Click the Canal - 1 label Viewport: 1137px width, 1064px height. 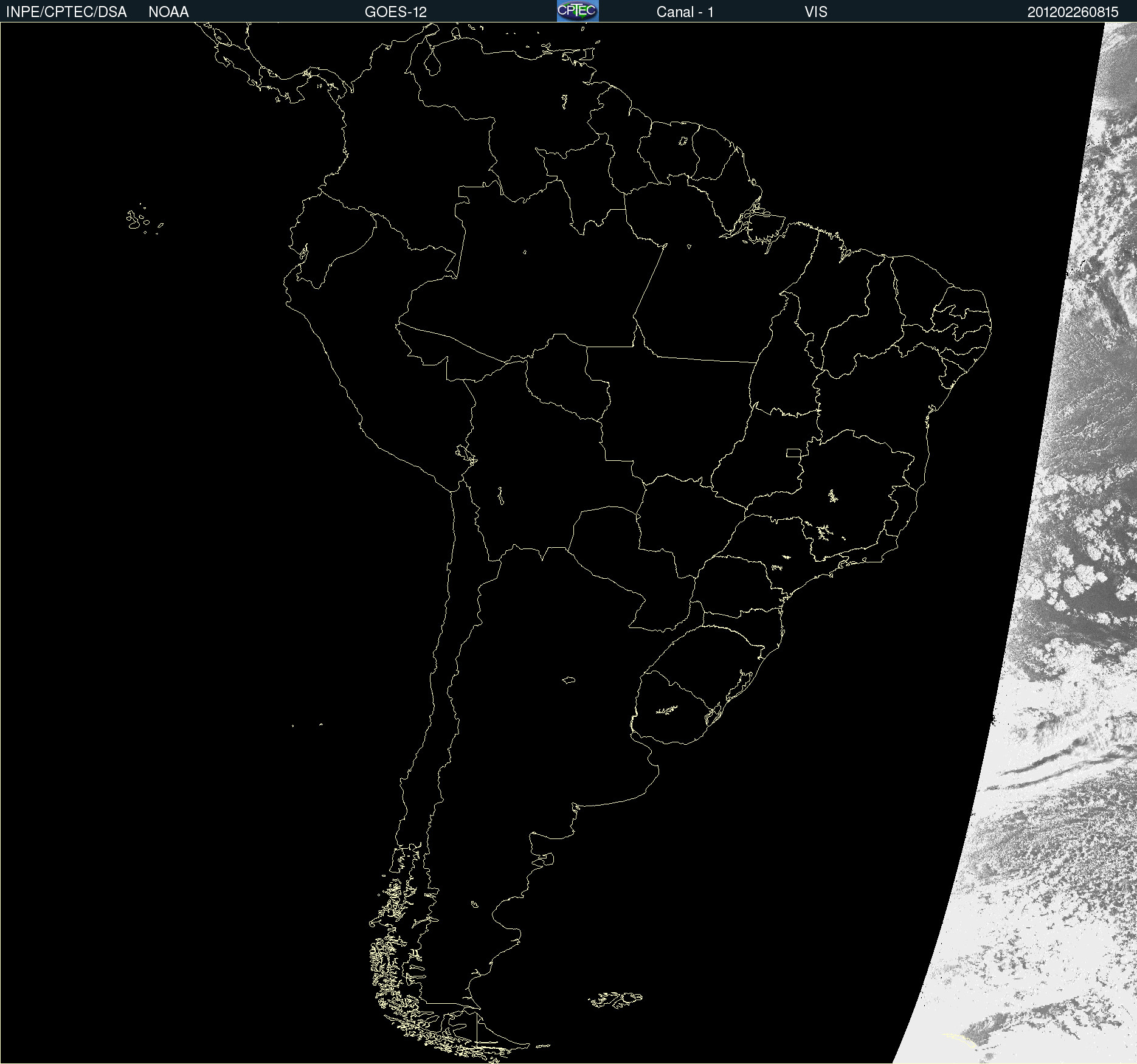685,12
